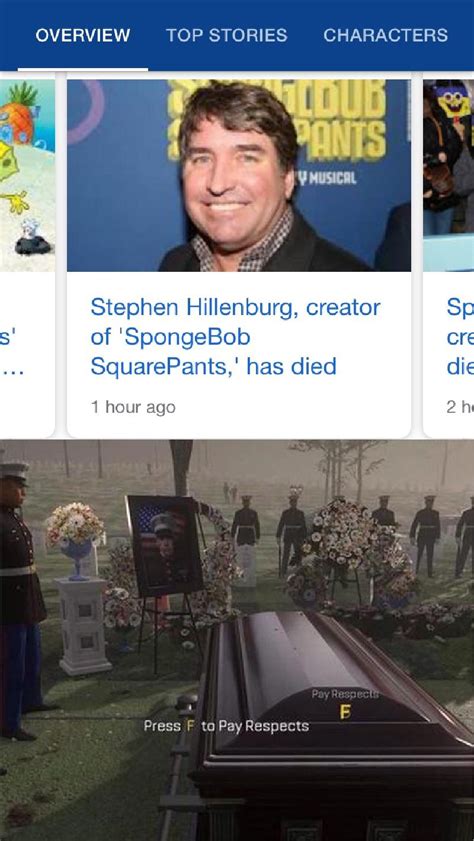Click the yellow F key prompt on coffin
Screen dimensions: 474x841
point(346,711)
